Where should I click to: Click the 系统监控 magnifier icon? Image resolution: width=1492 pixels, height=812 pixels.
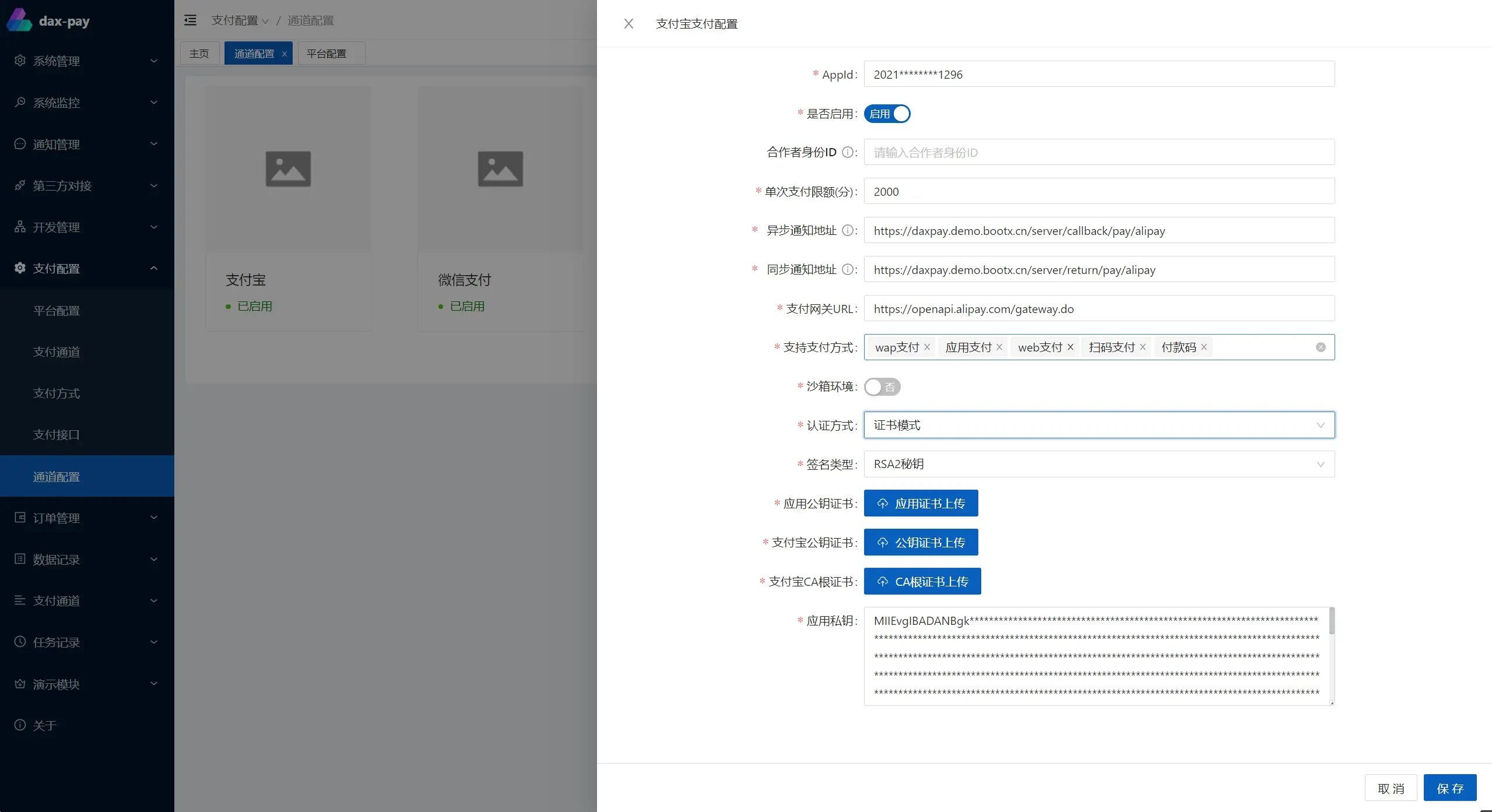[x=20, y=102]
